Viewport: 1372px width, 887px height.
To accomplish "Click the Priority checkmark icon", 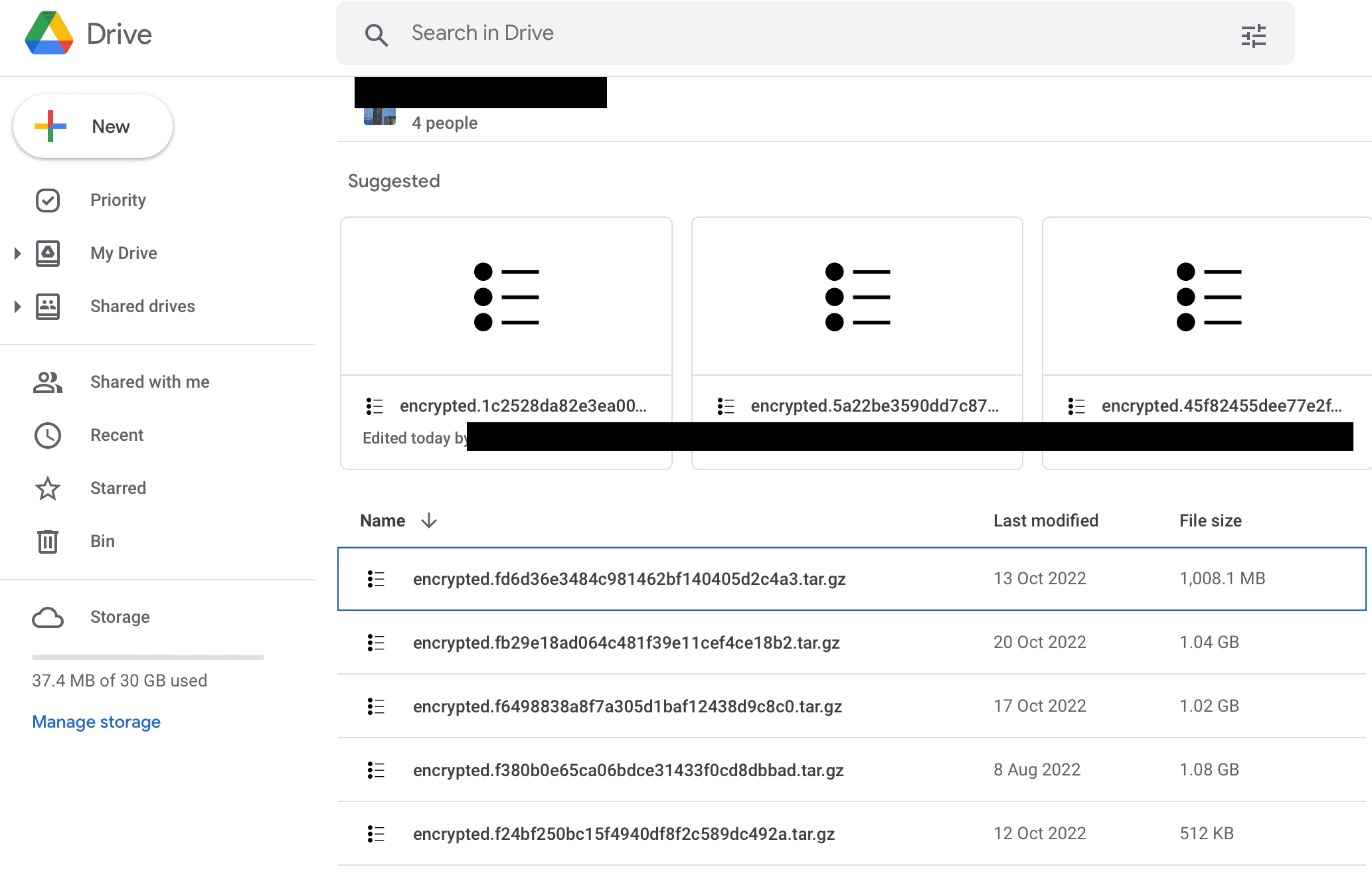I will tap(48, 201).
